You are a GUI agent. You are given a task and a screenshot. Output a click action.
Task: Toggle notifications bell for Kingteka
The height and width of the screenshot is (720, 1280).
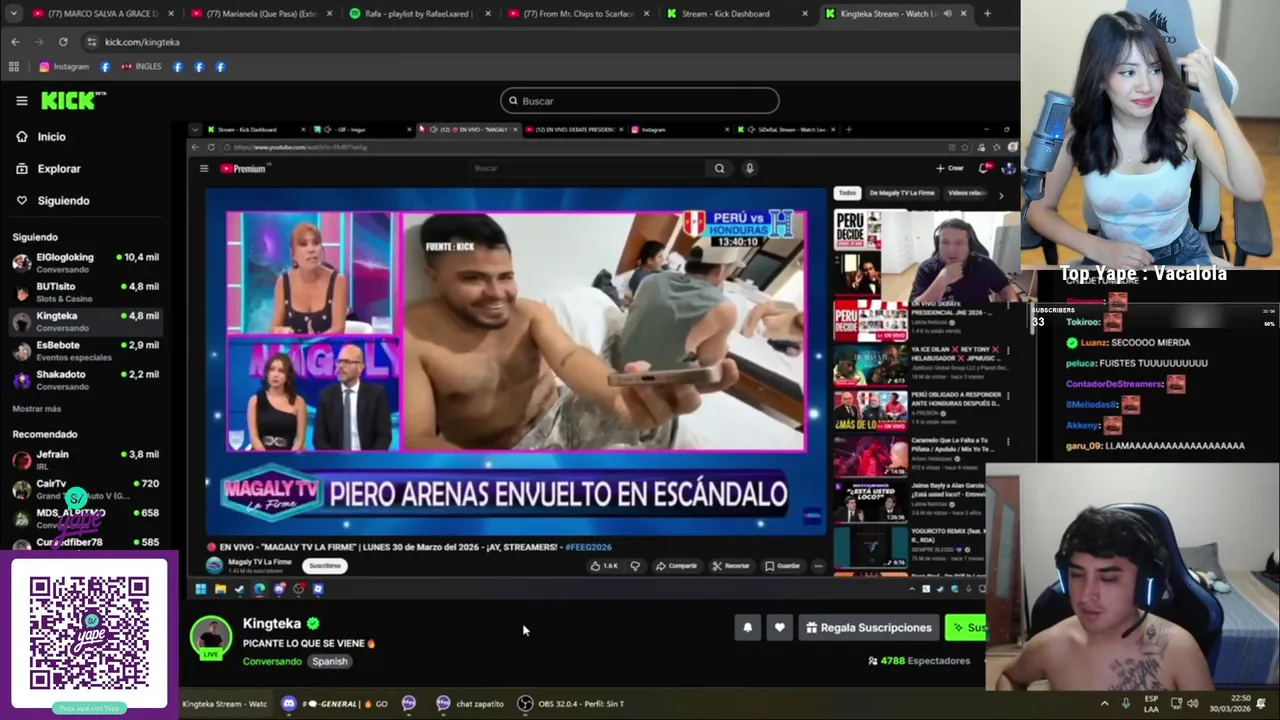point(747,628)
